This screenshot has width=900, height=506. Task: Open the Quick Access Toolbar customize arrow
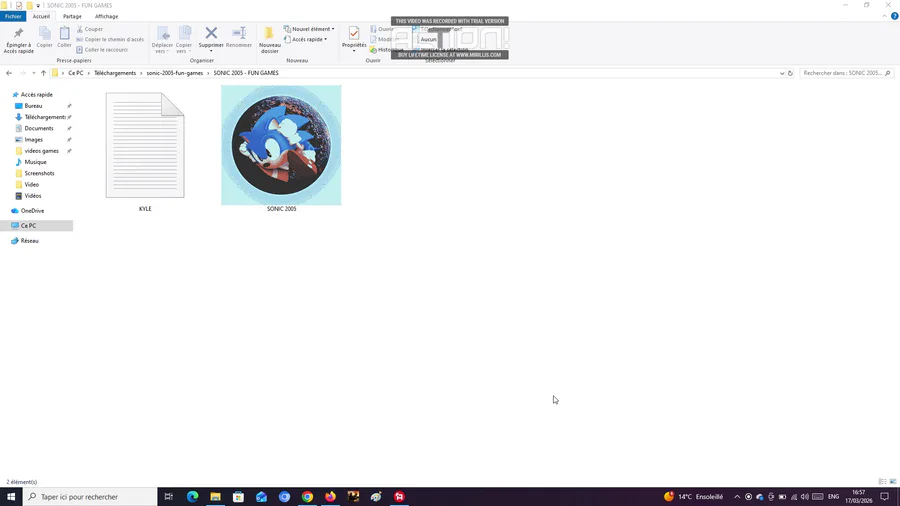(x=38, y=6)
